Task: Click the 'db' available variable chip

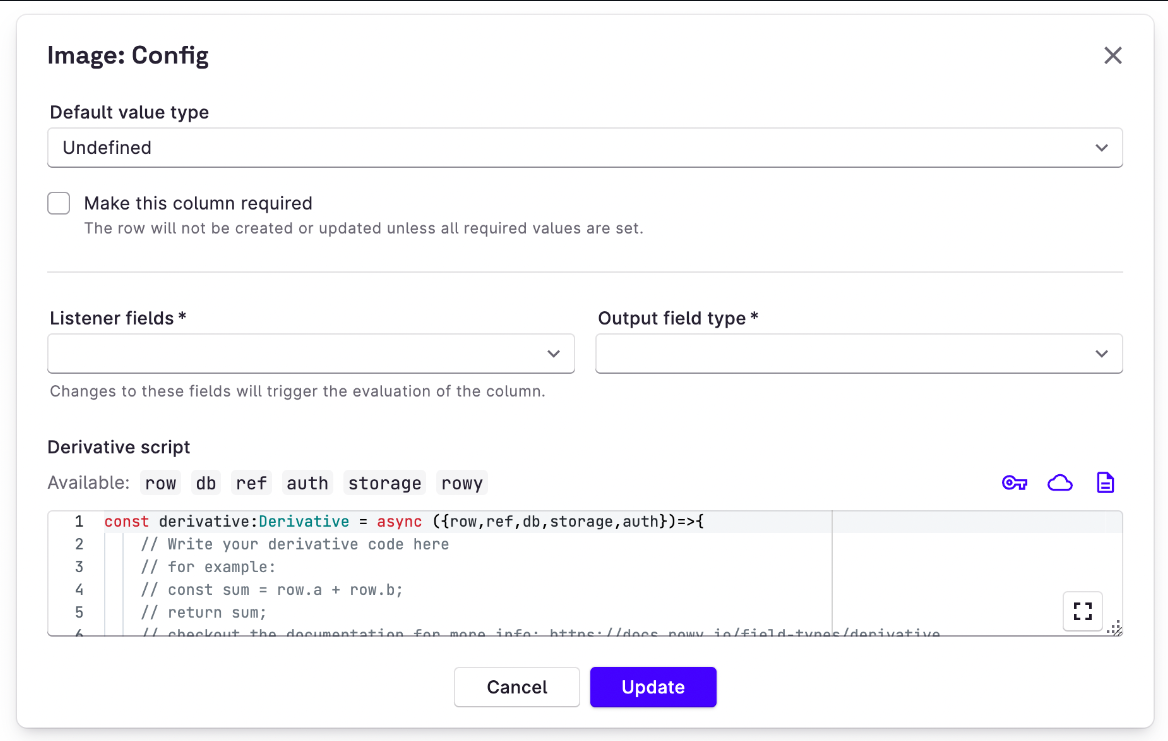Action: [x=206, y=483]
